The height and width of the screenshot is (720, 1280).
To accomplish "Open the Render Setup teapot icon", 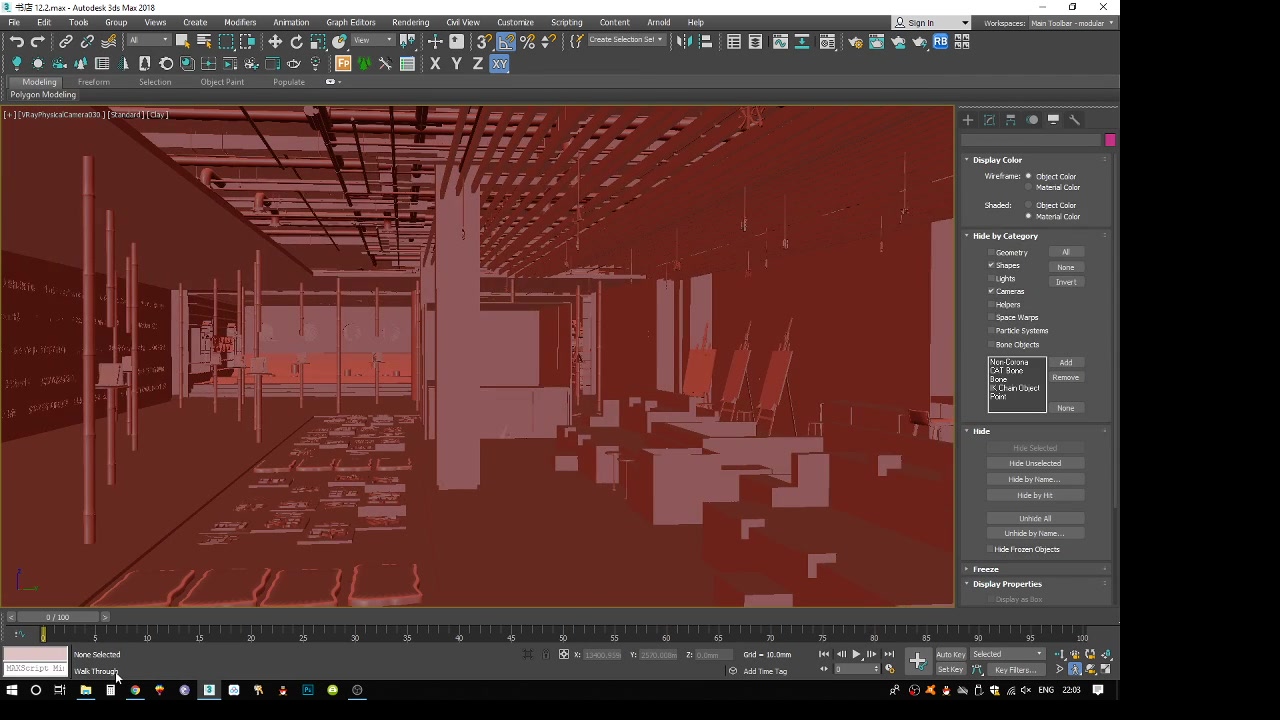I will pyautogui.click(x=855, y=42).
